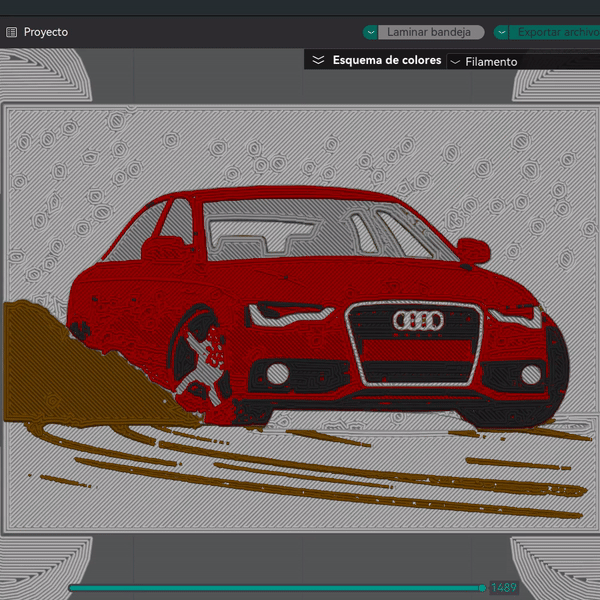Click the middle of the layer slider track

coord(275,588)
